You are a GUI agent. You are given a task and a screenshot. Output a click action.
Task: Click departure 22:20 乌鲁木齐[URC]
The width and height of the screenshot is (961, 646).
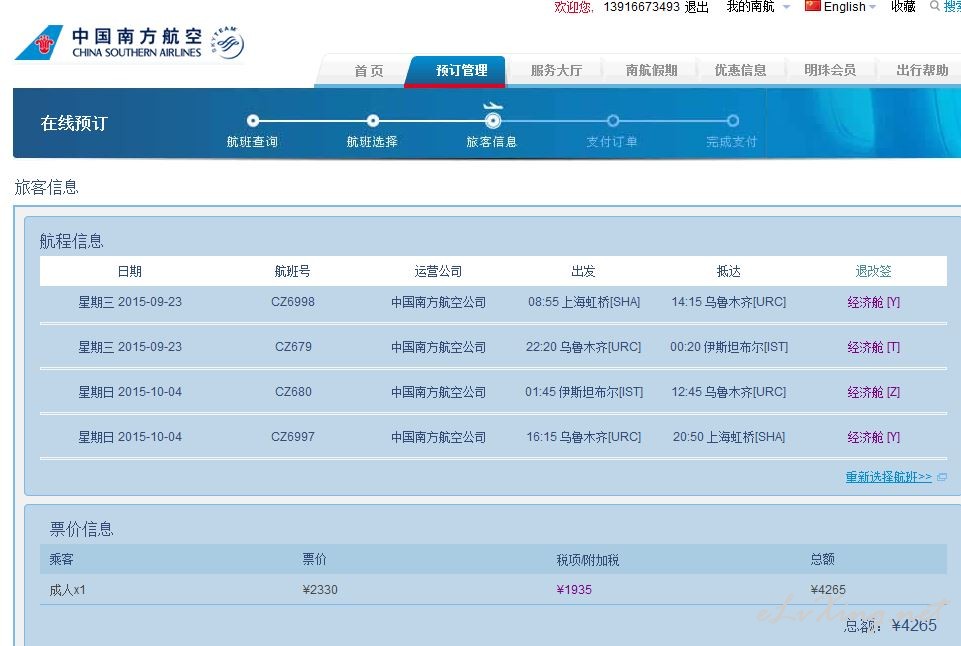583,348
